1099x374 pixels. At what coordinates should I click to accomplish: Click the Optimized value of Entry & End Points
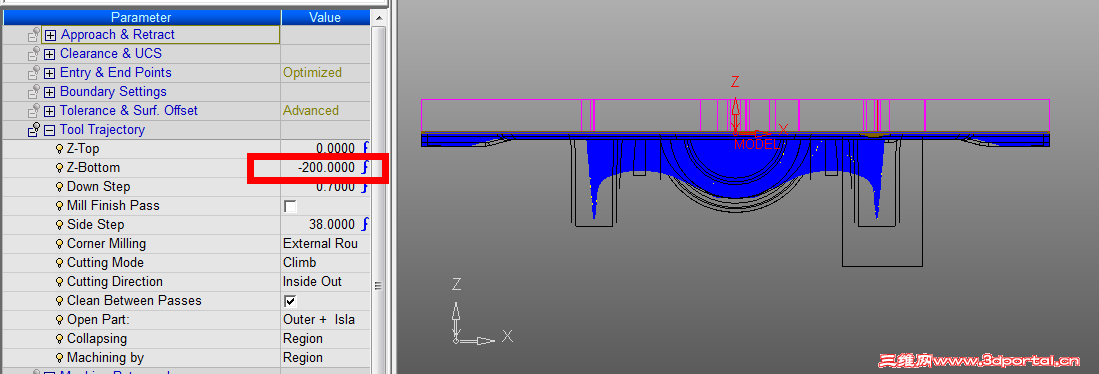(313, 73)
